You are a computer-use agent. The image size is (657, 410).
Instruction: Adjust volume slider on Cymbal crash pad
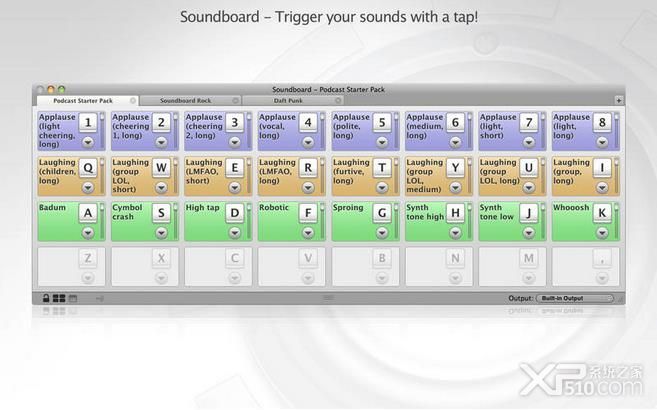(x=176, y=221)
